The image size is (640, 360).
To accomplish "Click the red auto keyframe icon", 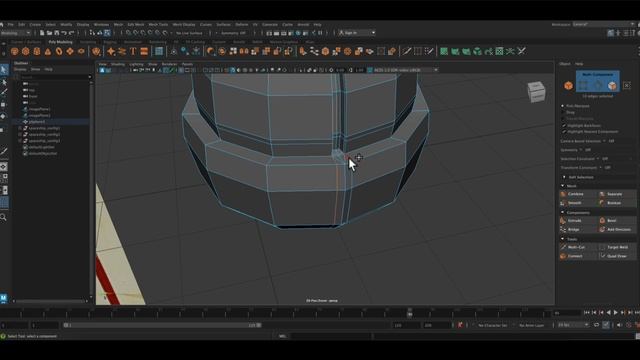I will [x=460, y=325].
